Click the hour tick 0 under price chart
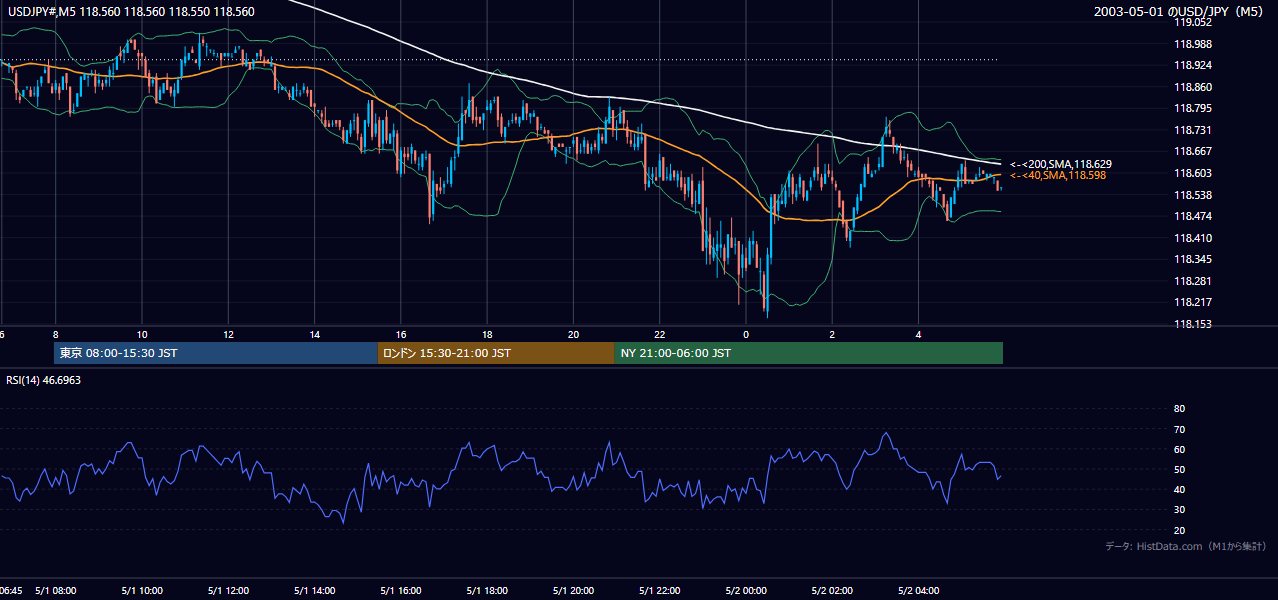 tap(746, 335)
